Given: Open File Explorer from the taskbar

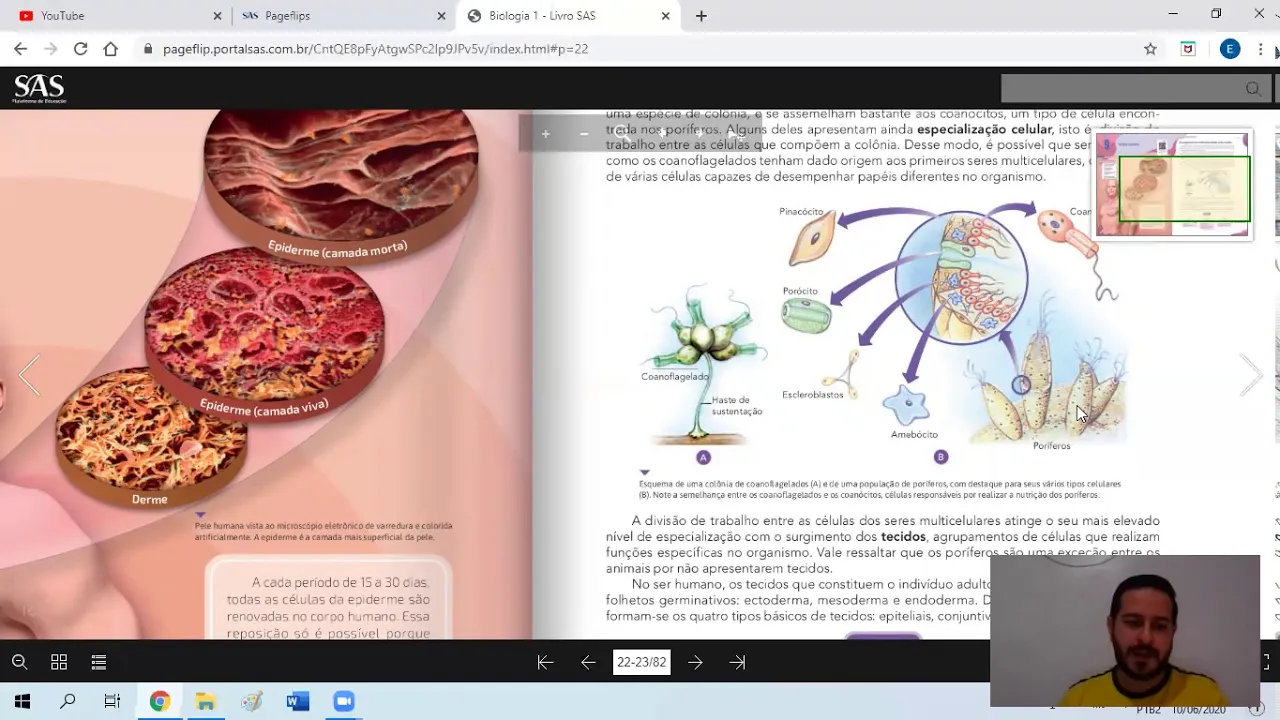Looking at the screenshot, I should 206,702.
